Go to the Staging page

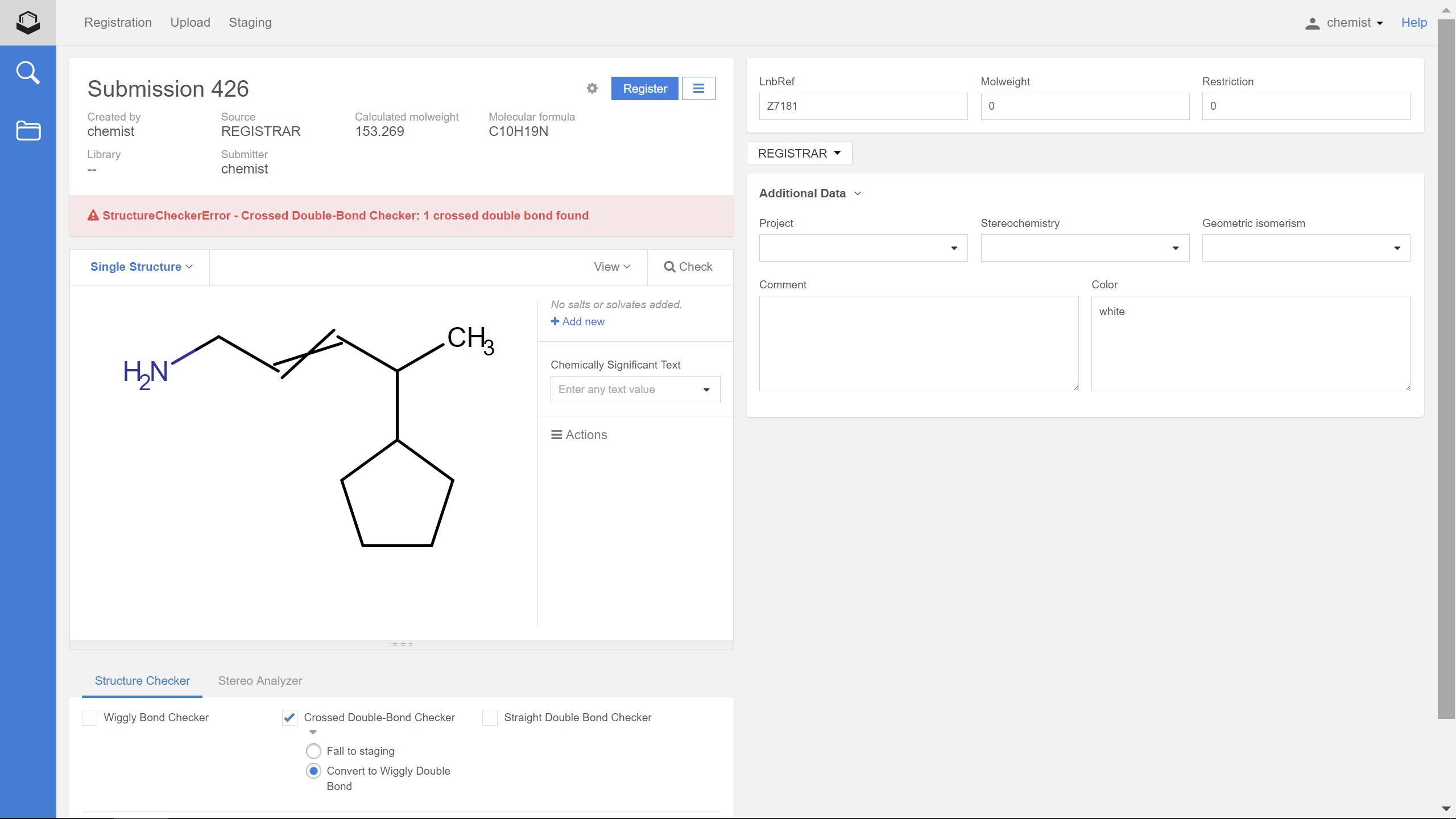click(x=250, y=23)
